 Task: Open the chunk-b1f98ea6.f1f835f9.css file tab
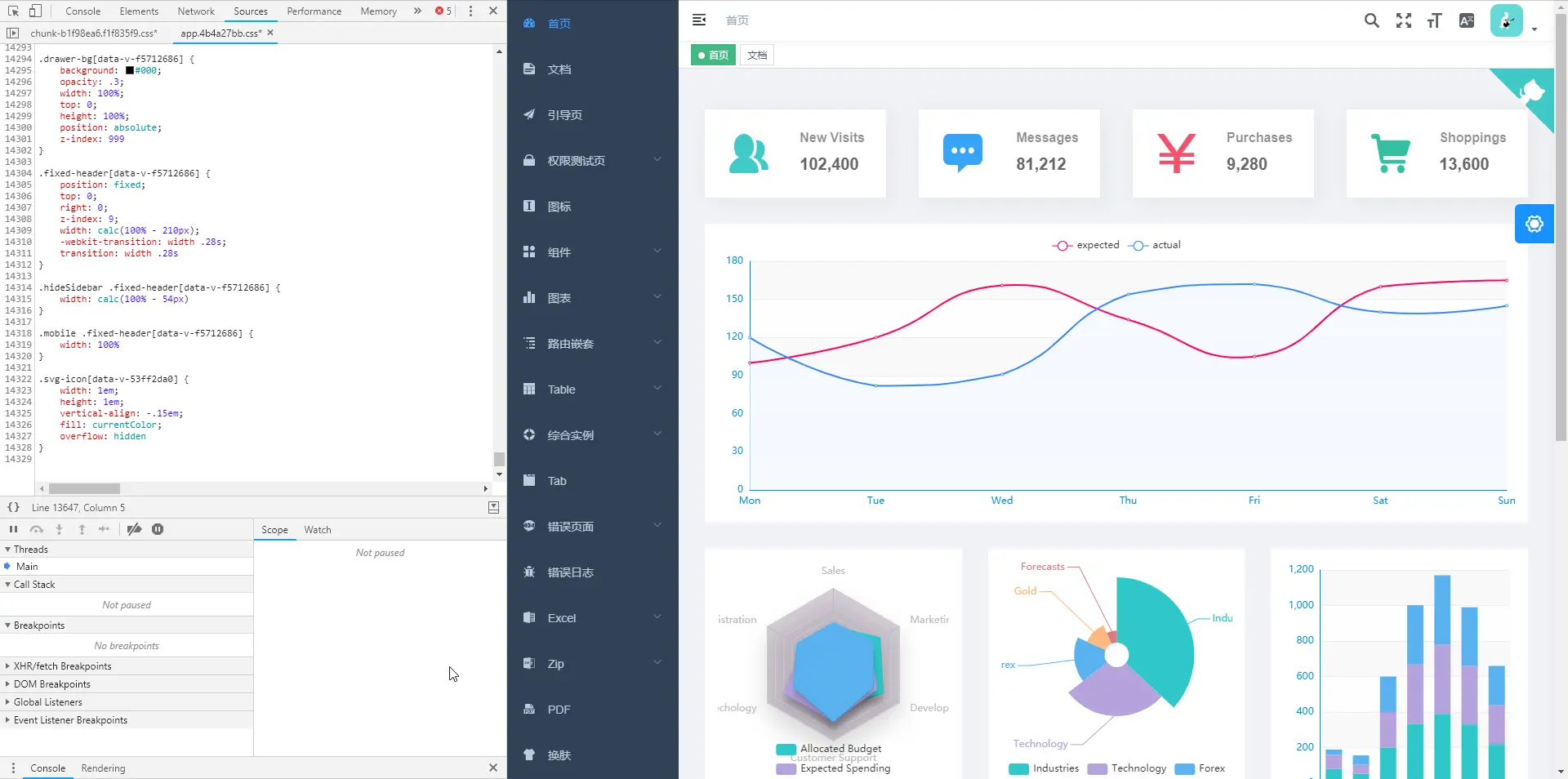click(94, 33)
